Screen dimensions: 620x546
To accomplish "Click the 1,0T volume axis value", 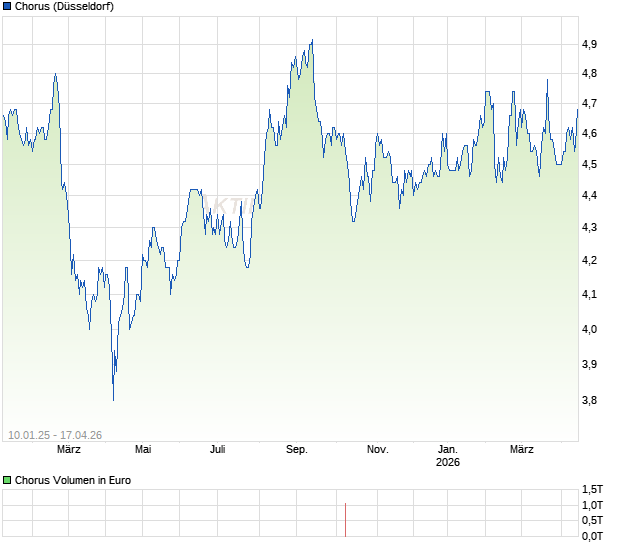I will click(x=592, y=505).
